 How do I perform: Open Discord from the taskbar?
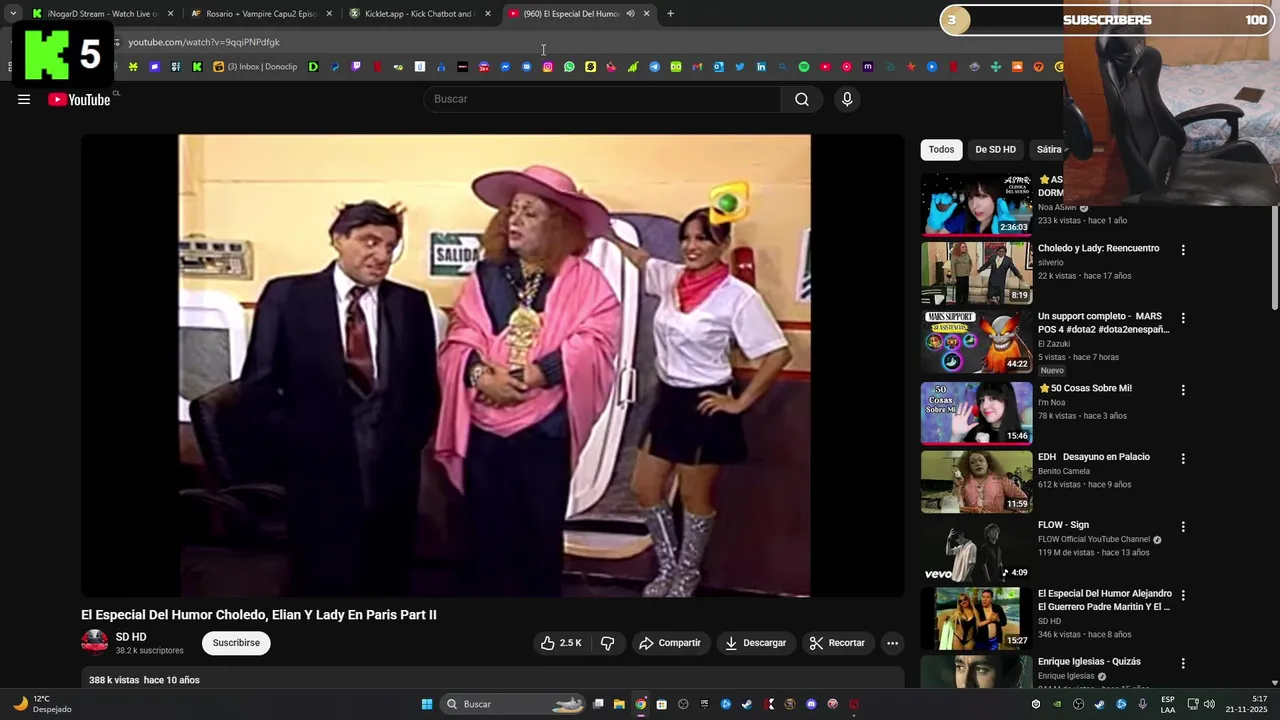point(811,704)
